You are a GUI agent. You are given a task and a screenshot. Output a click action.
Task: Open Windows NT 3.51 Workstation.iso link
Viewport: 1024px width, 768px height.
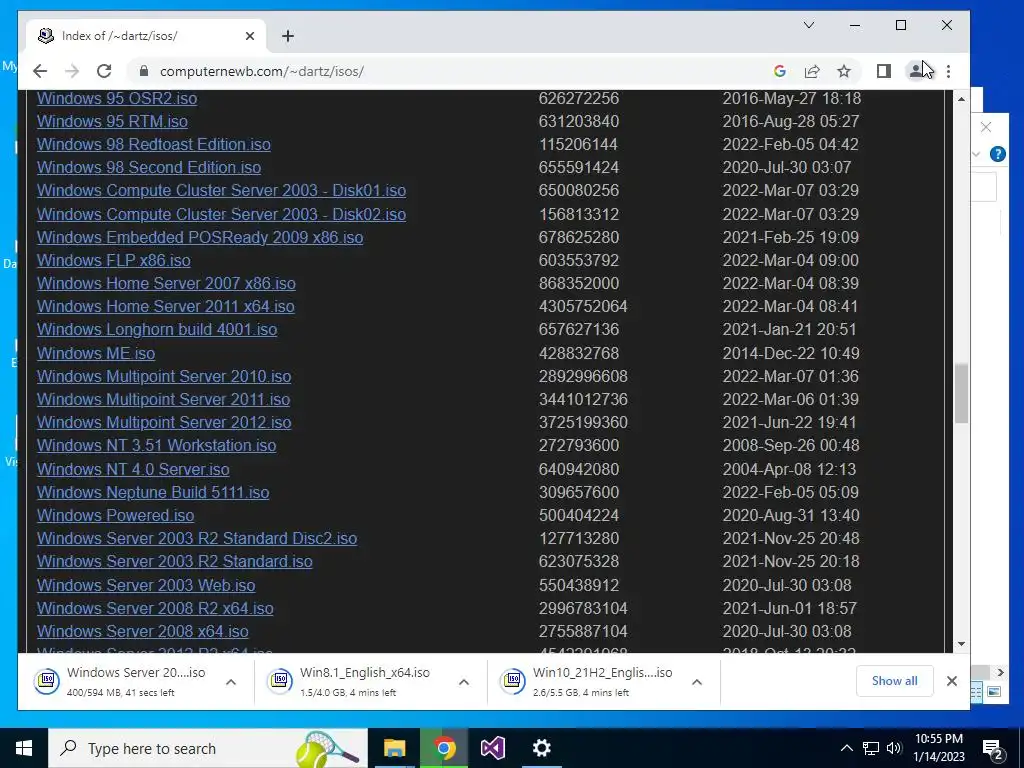click(x=157, y=445)
